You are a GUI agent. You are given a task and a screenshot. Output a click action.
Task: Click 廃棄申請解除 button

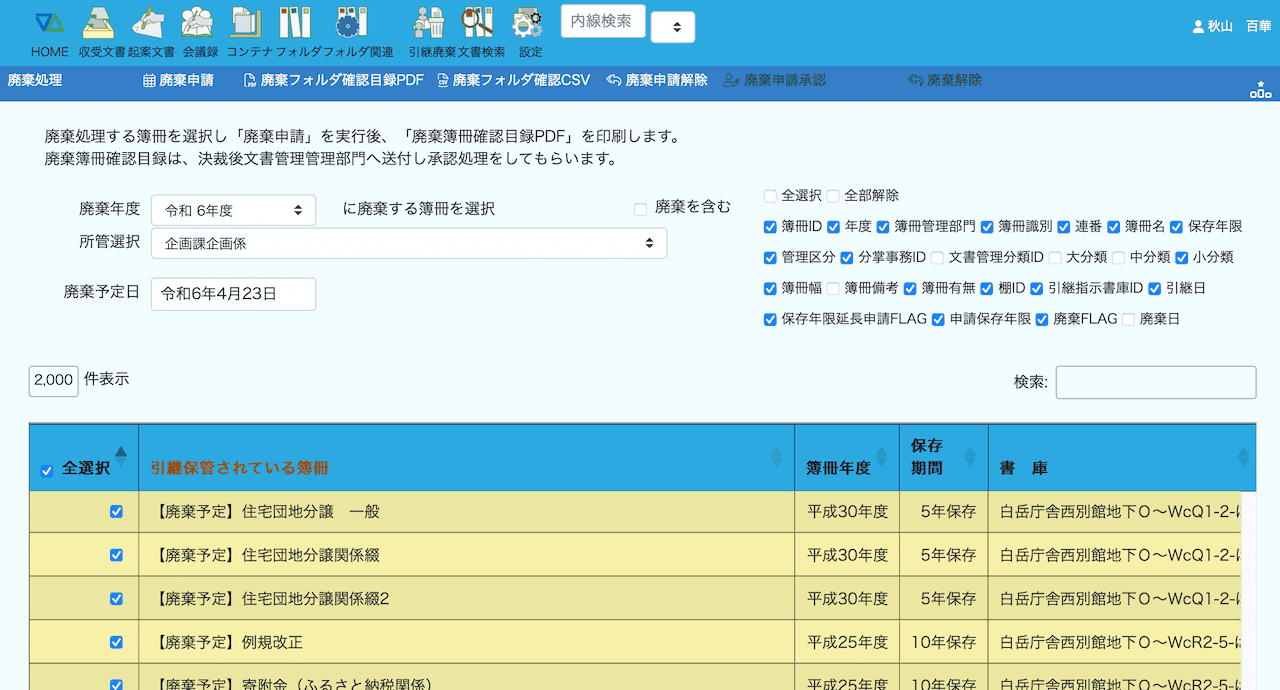(657, 80)
